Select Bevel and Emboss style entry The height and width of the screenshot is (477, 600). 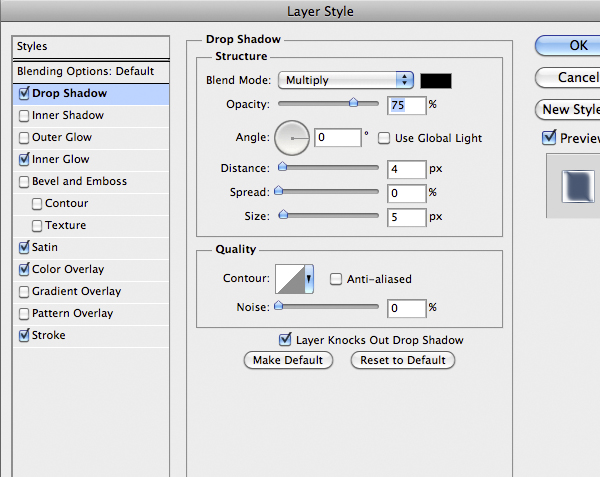tap(79, 182)
